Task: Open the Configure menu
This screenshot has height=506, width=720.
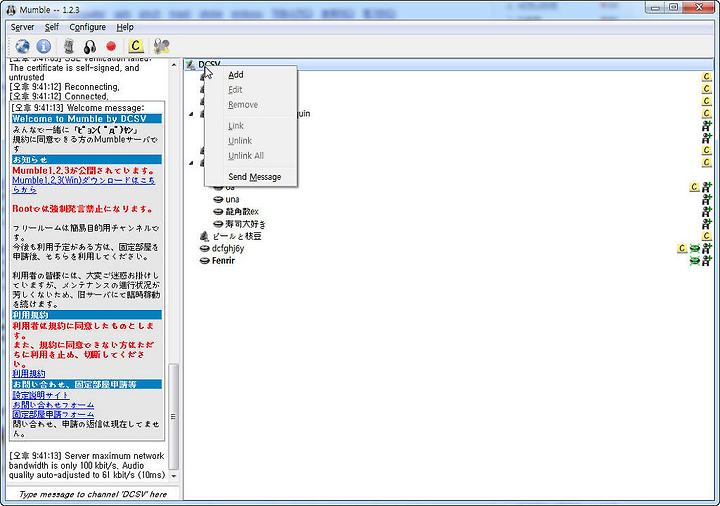Action: click(87, 27)
